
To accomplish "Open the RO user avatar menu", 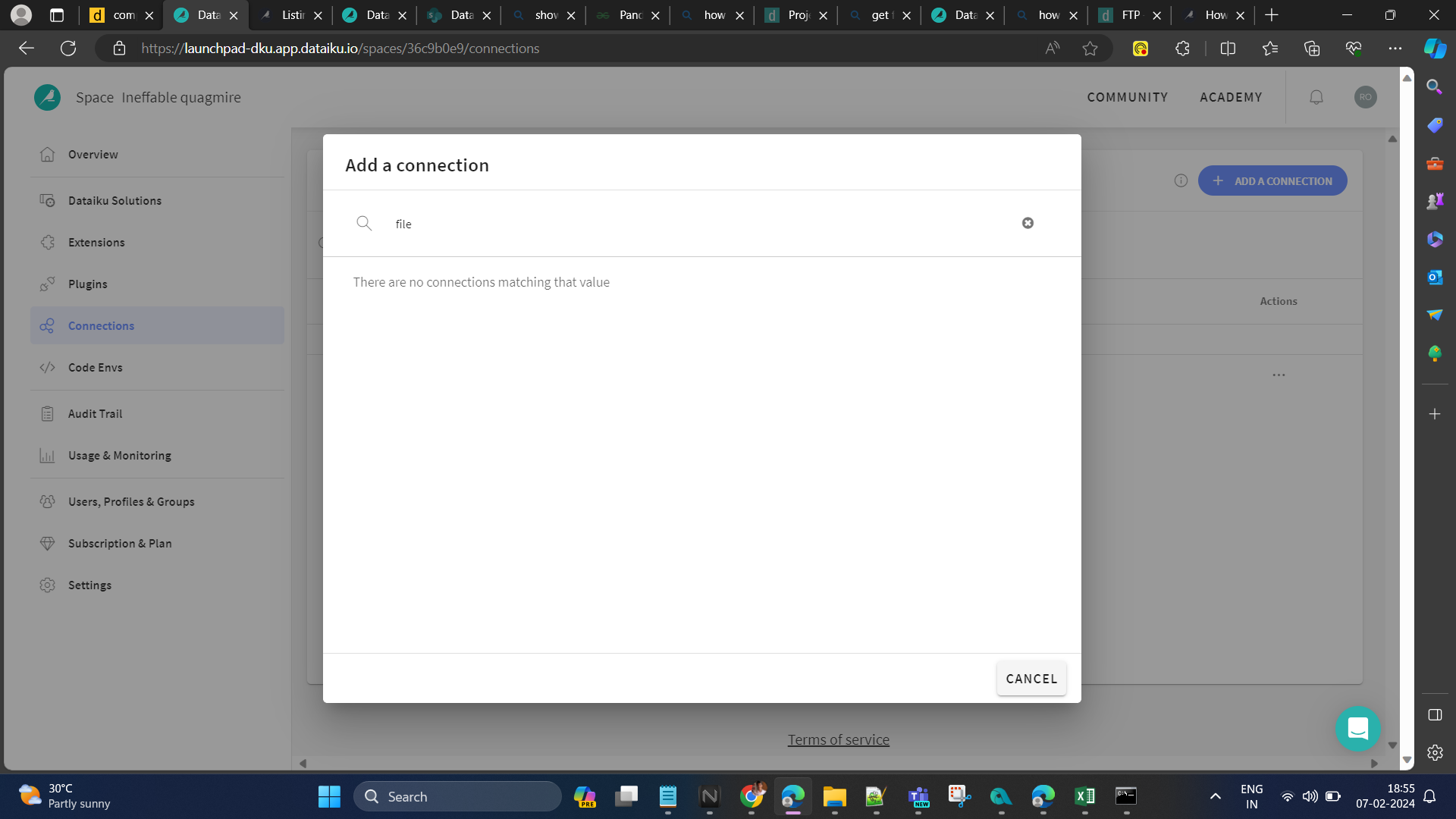I will pyautogui.click(x=1366, y=97).
